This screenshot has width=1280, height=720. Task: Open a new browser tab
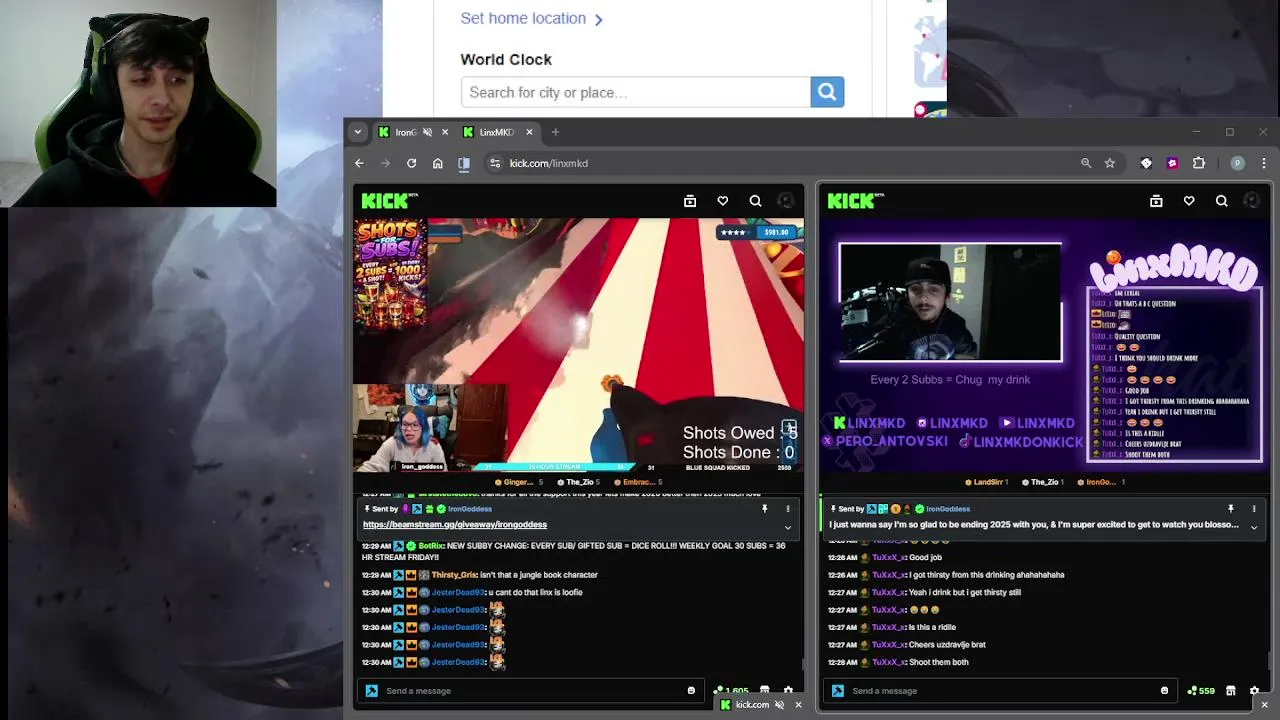click(x=555, y=132)
